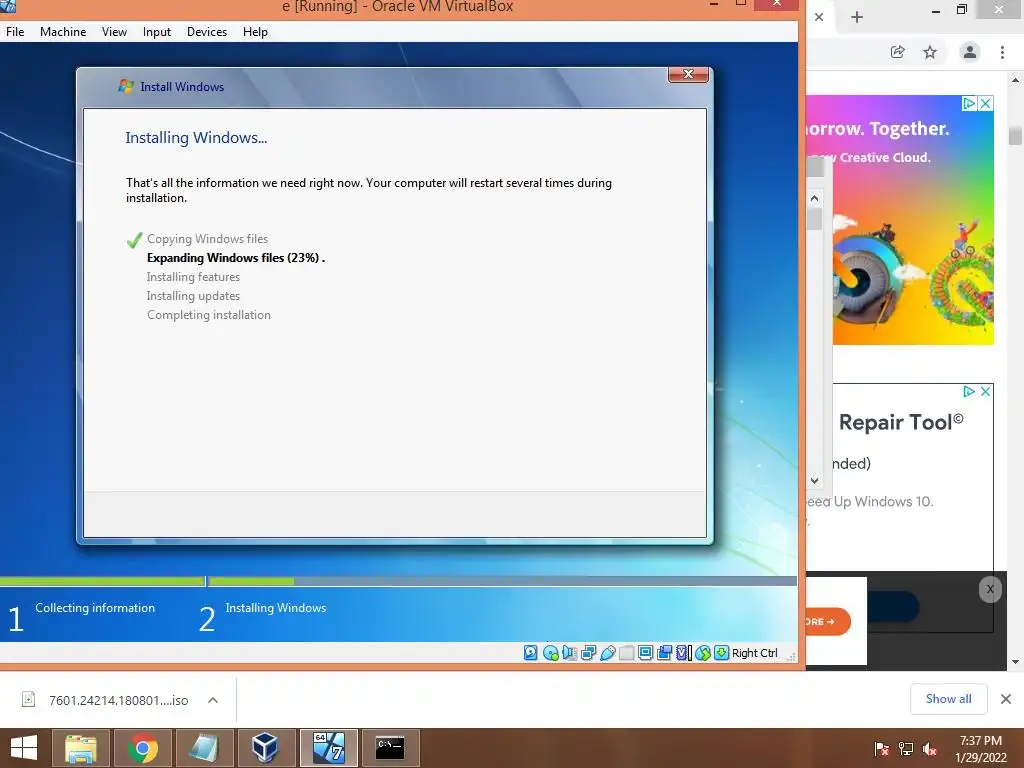This screenshot has height=768, width=1024.
Task: Click the mouse integration icon in VirtualBox status bar
Action: [703, 652]
